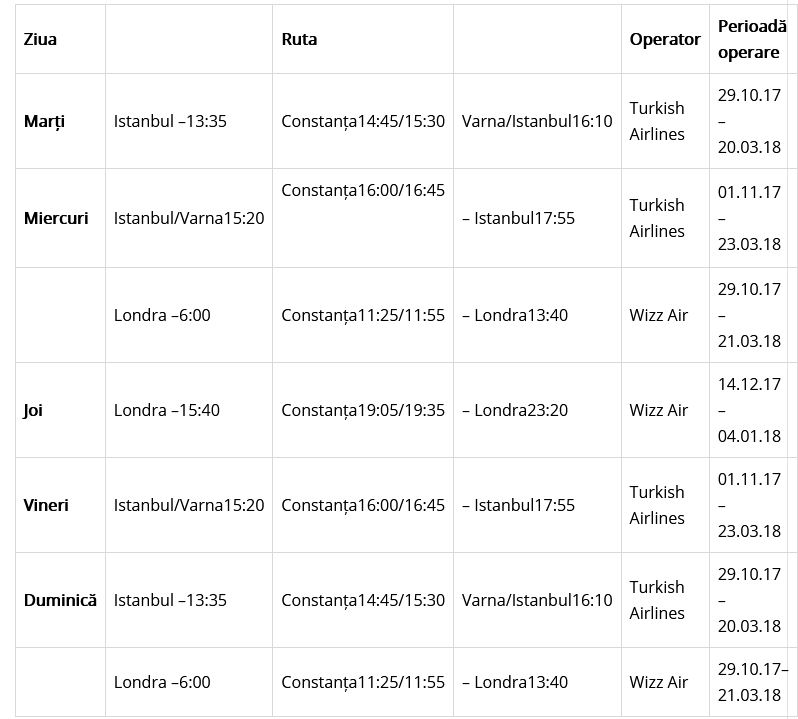798x719 pixels.
Task: Select Constanța16:00/16:45 in the Vineri row
Action: click(x=363, y=505)
